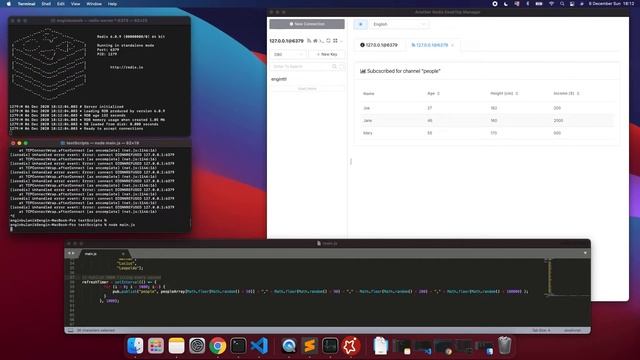Toggle the theme button beside the language selector
This screenshot has height=360, width=640.
coord(360,24)
